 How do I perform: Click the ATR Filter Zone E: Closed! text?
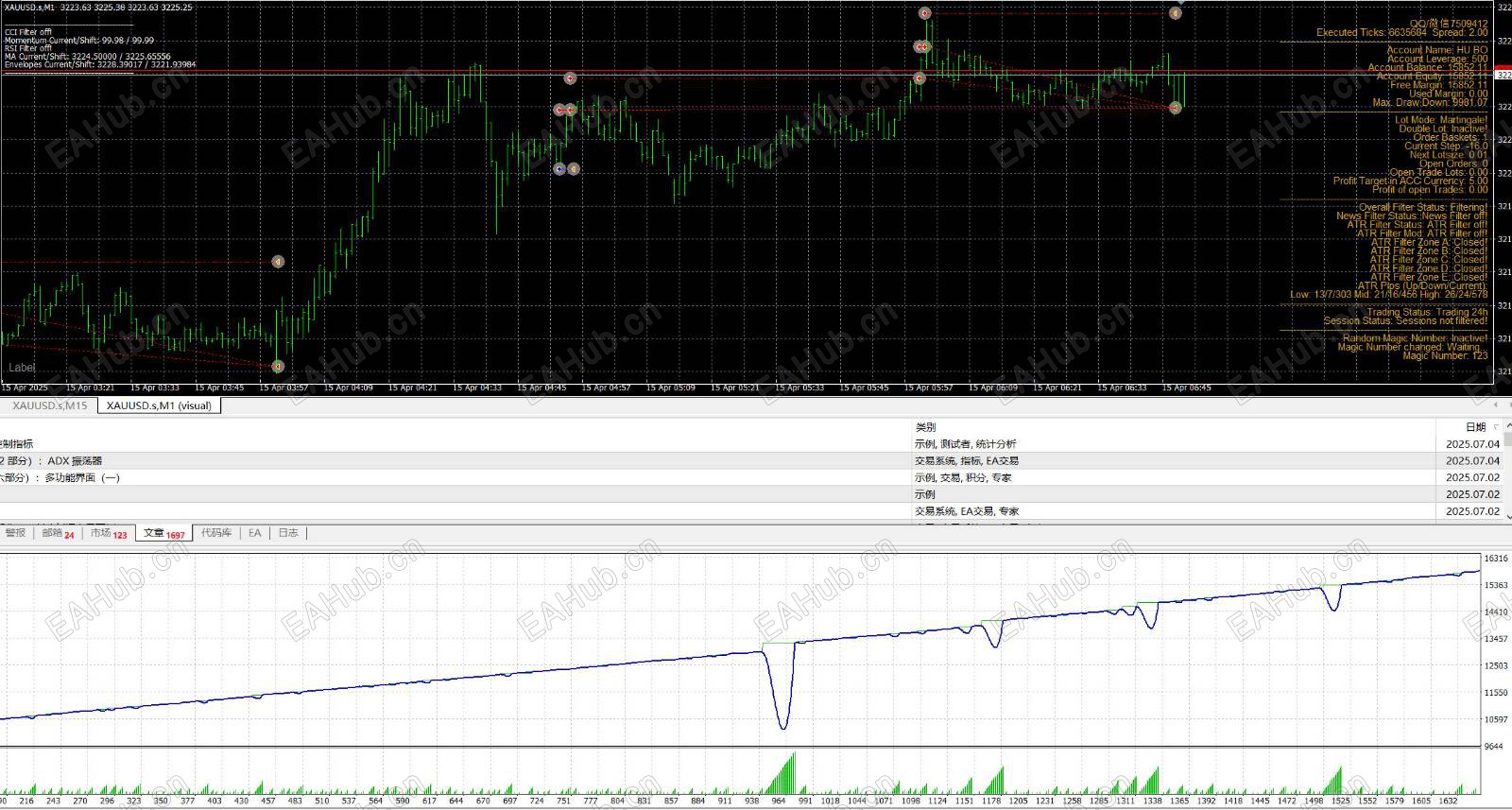pyautogui.click(x=1429, y=278)
